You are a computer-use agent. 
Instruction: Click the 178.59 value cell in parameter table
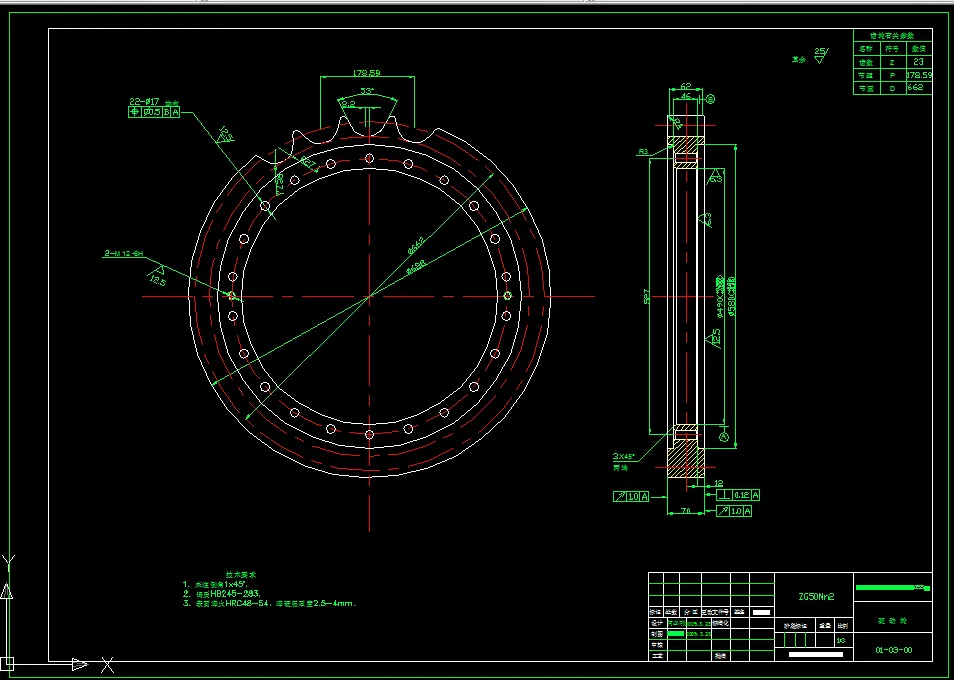(x=919, y=75)
